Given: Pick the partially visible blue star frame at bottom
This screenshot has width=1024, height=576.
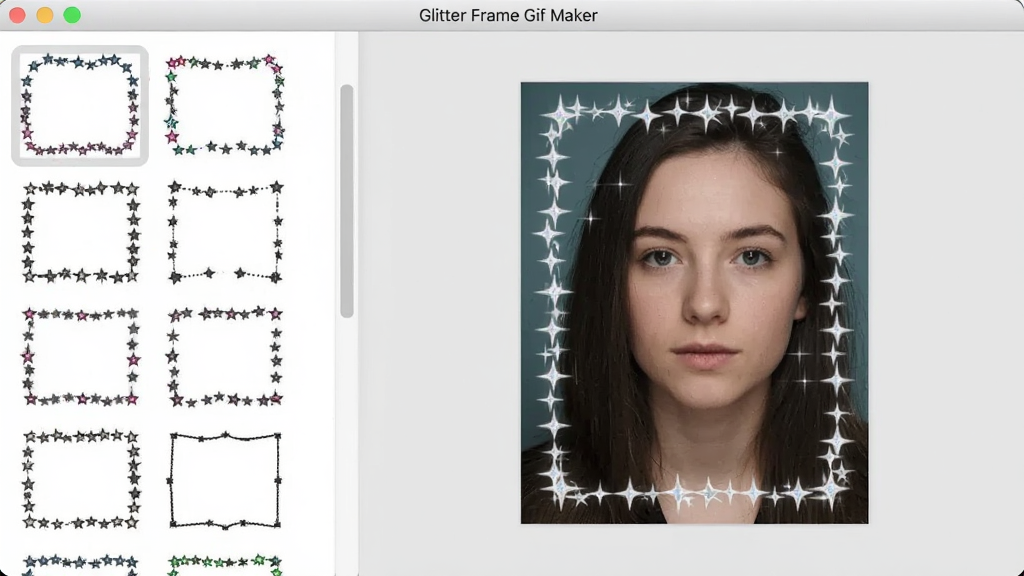Looking at the screenshot, I should click(x=80, y=565).
